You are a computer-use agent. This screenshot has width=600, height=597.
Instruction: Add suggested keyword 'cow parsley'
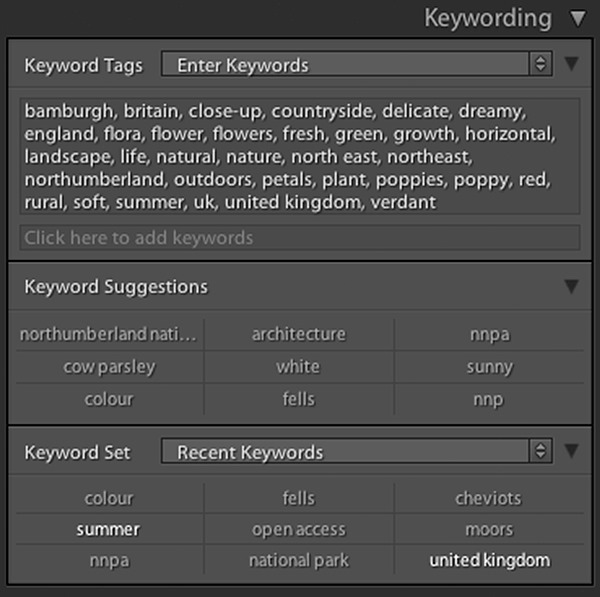pos(109,367)
